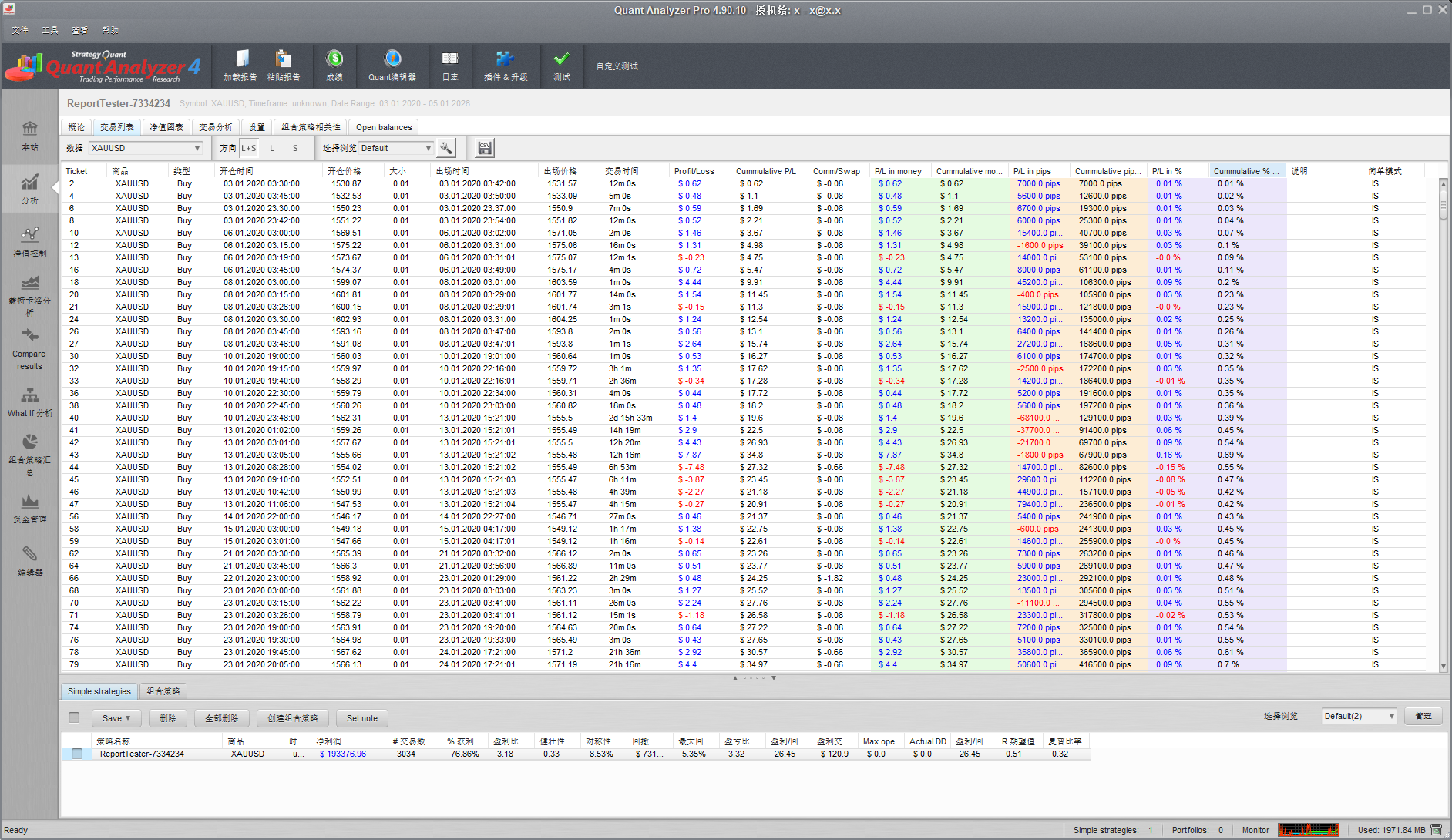
Task: Click the 全部删除 delete all button
Action: 222,718
